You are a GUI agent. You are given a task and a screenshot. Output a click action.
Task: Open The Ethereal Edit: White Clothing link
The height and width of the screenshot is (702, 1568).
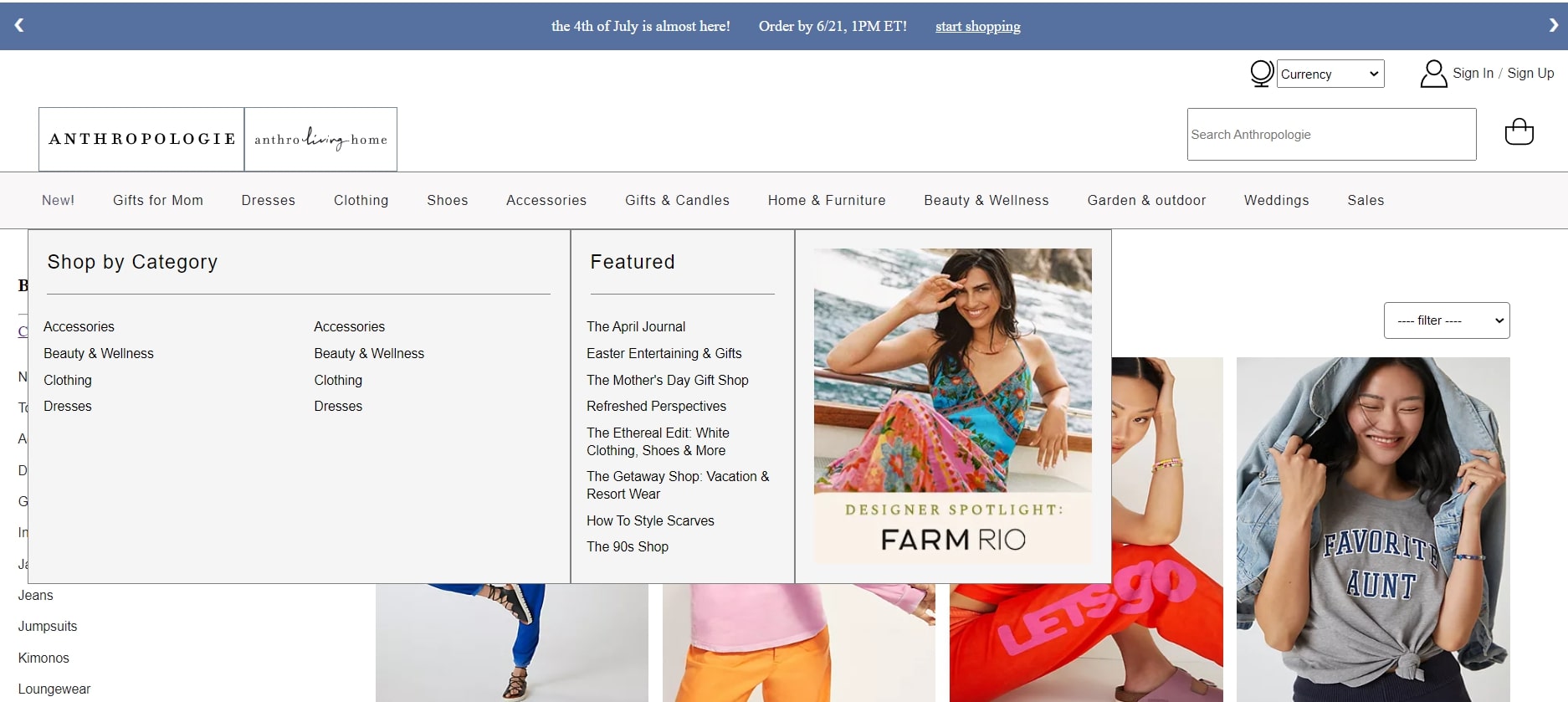[x=658, y=441]
